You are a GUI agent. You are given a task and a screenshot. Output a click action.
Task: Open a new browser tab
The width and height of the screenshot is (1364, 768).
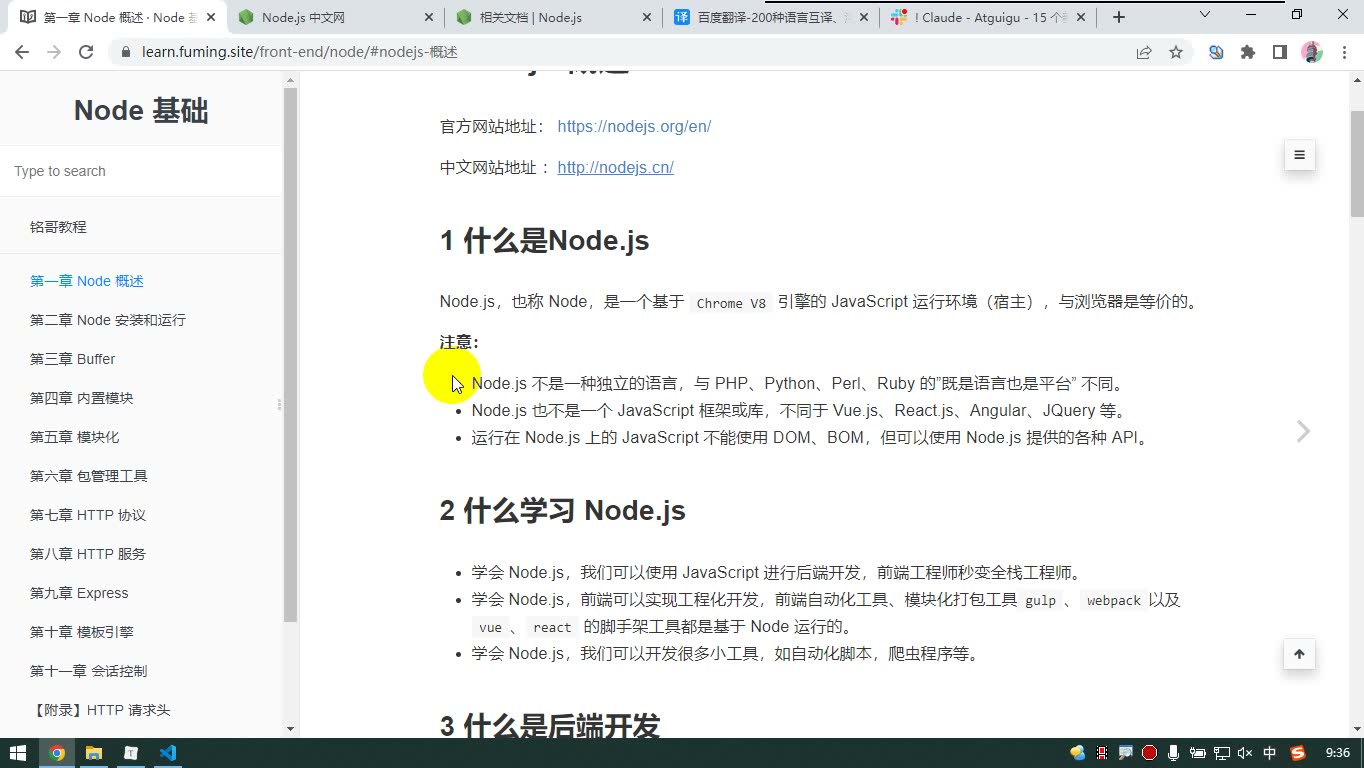click(1119, 17)
